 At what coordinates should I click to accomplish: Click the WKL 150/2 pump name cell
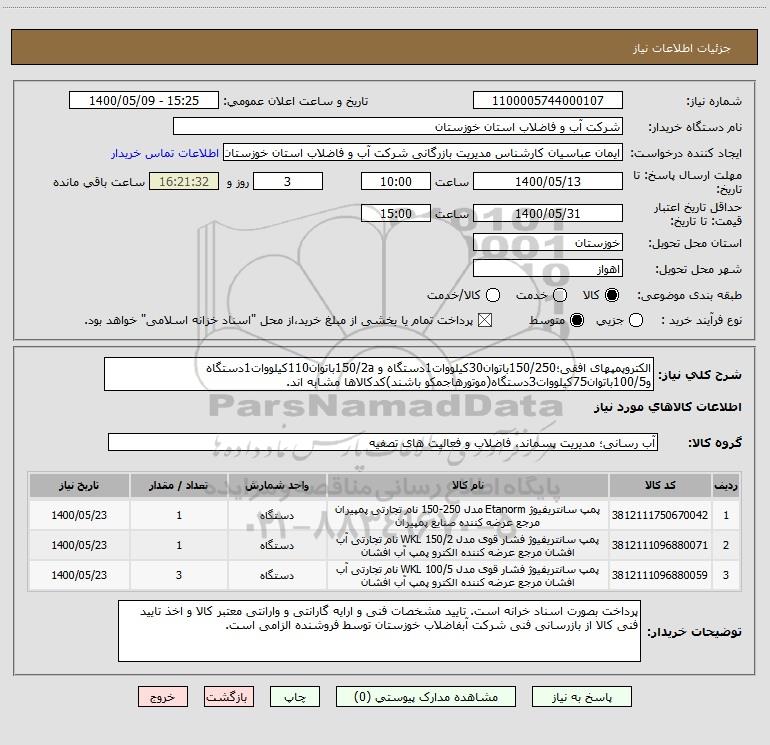468,545
